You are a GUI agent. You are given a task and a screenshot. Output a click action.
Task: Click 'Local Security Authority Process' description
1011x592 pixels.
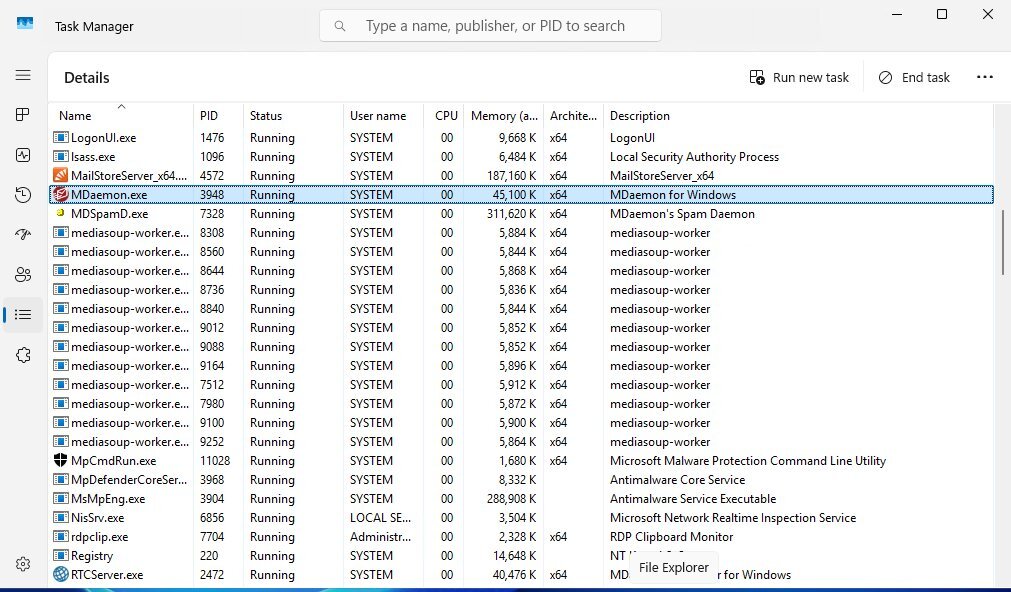pos(694,157)
